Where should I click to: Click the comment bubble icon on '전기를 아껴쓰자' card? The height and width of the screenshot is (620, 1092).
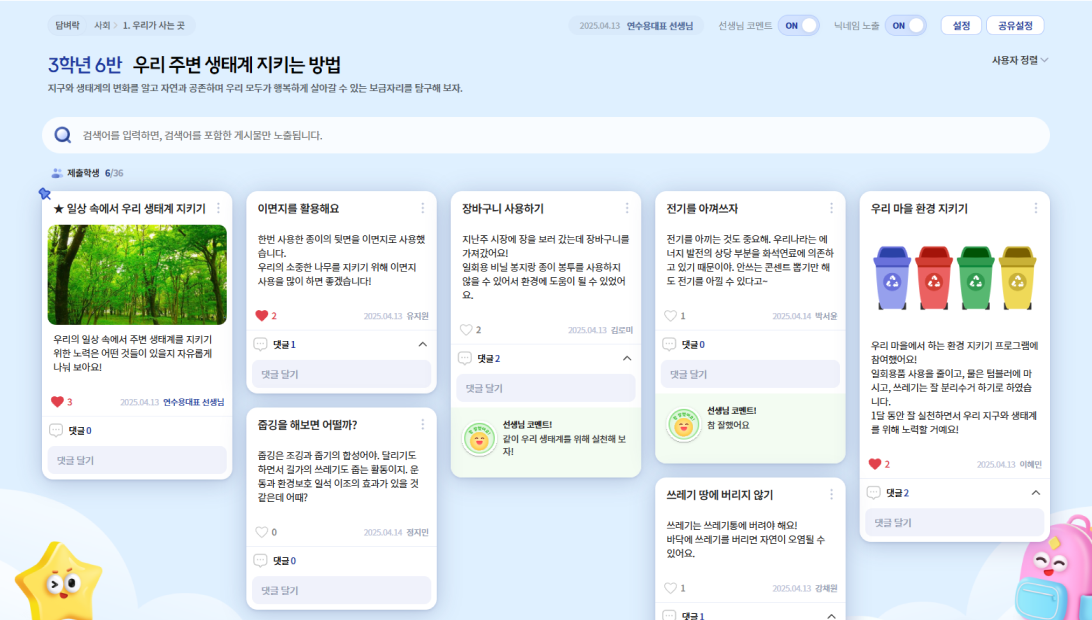pyautogui.click(x=669, y=344)
